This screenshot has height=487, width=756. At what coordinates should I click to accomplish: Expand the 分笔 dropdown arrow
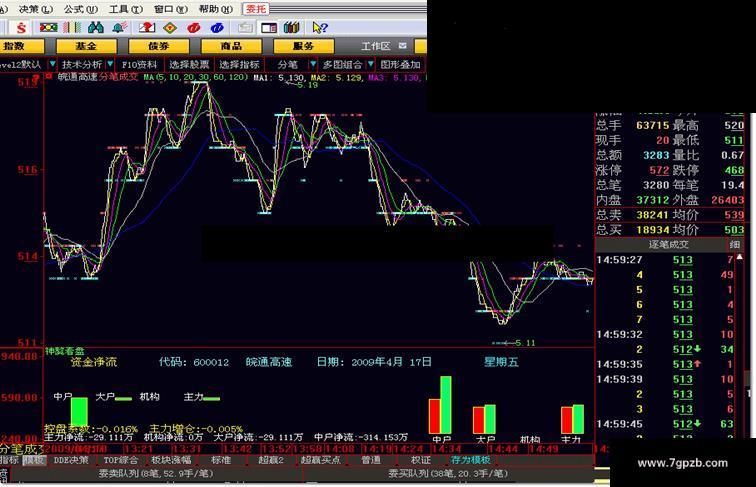tap(313, 64)
